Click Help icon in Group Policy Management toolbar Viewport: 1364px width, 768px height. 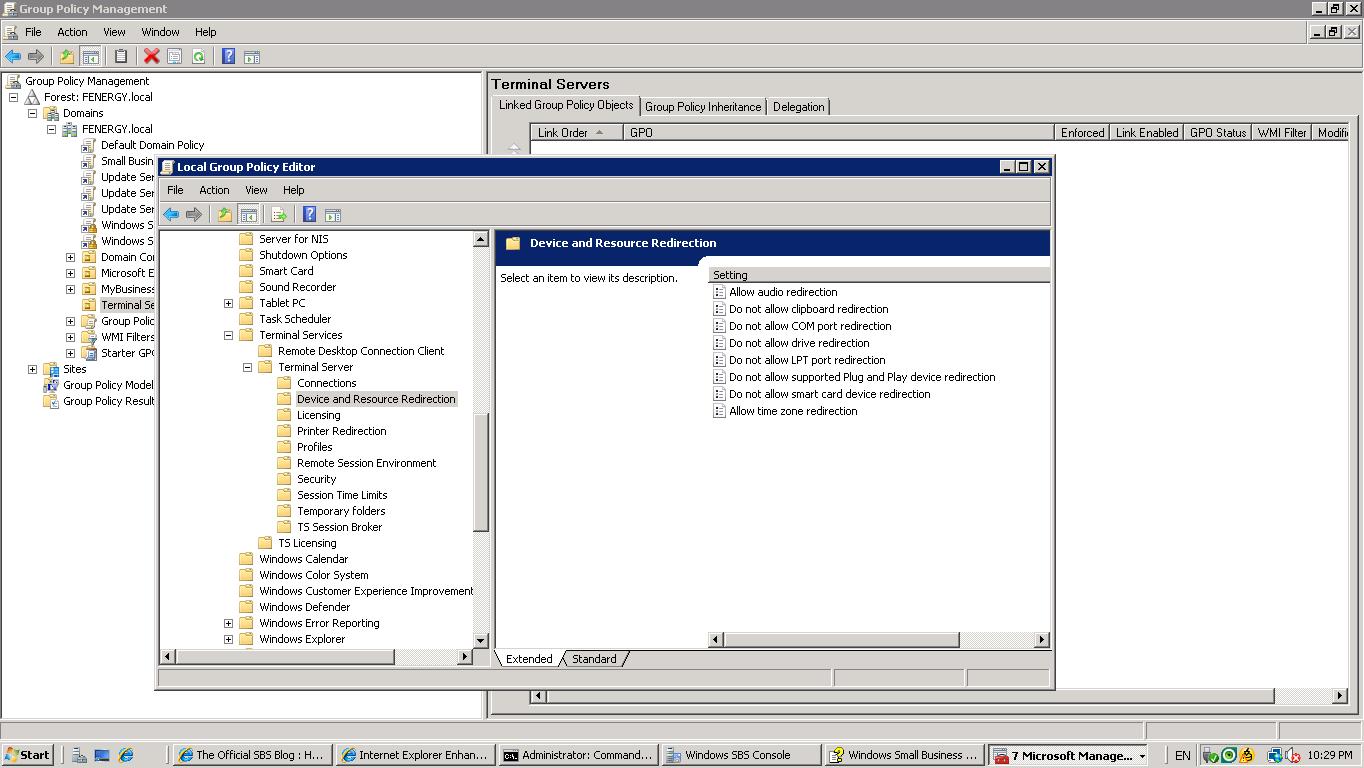(x=228, y=57)
